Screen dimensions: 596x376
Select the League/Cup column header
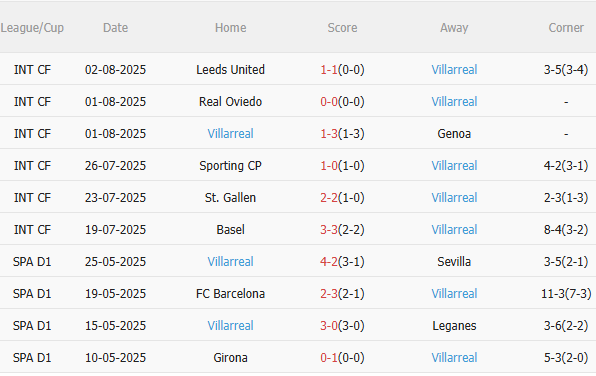pos(32,28)
